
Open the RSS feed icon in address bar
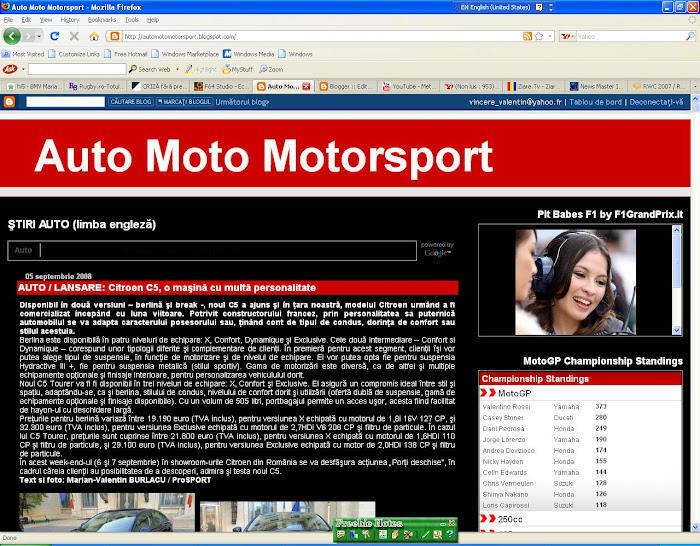527,36
